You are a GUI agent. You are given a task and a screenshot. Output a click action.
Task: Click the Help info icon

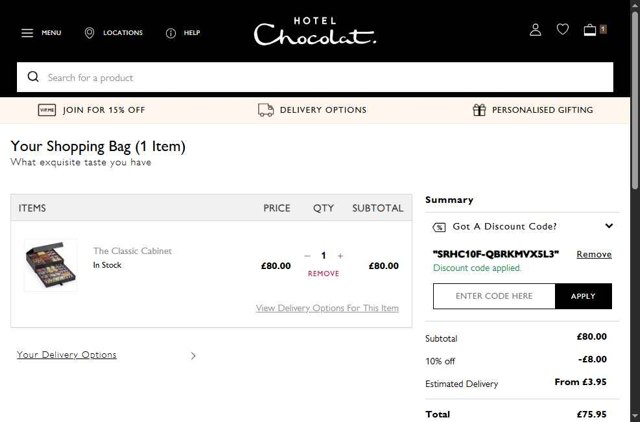pyautogui.click(x=171, y=33)
